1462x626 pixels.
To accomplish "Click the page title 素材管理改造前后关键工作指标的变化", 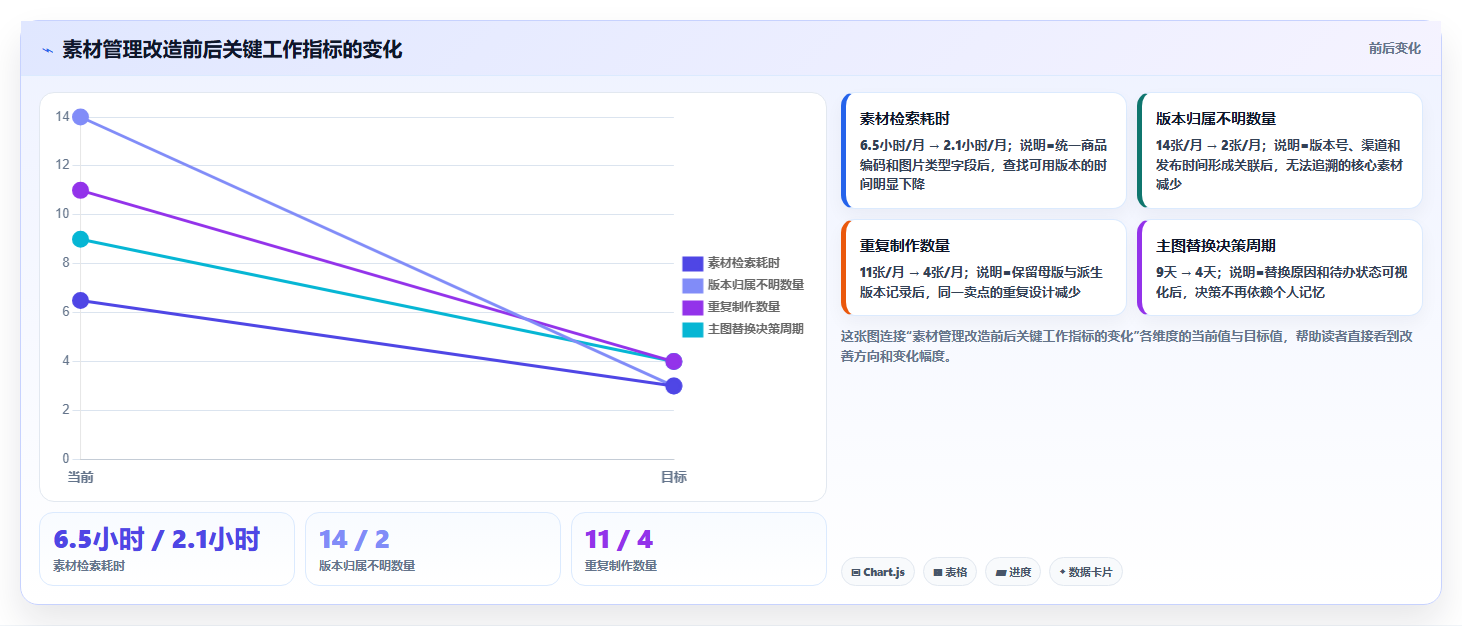I will [232, 49].
